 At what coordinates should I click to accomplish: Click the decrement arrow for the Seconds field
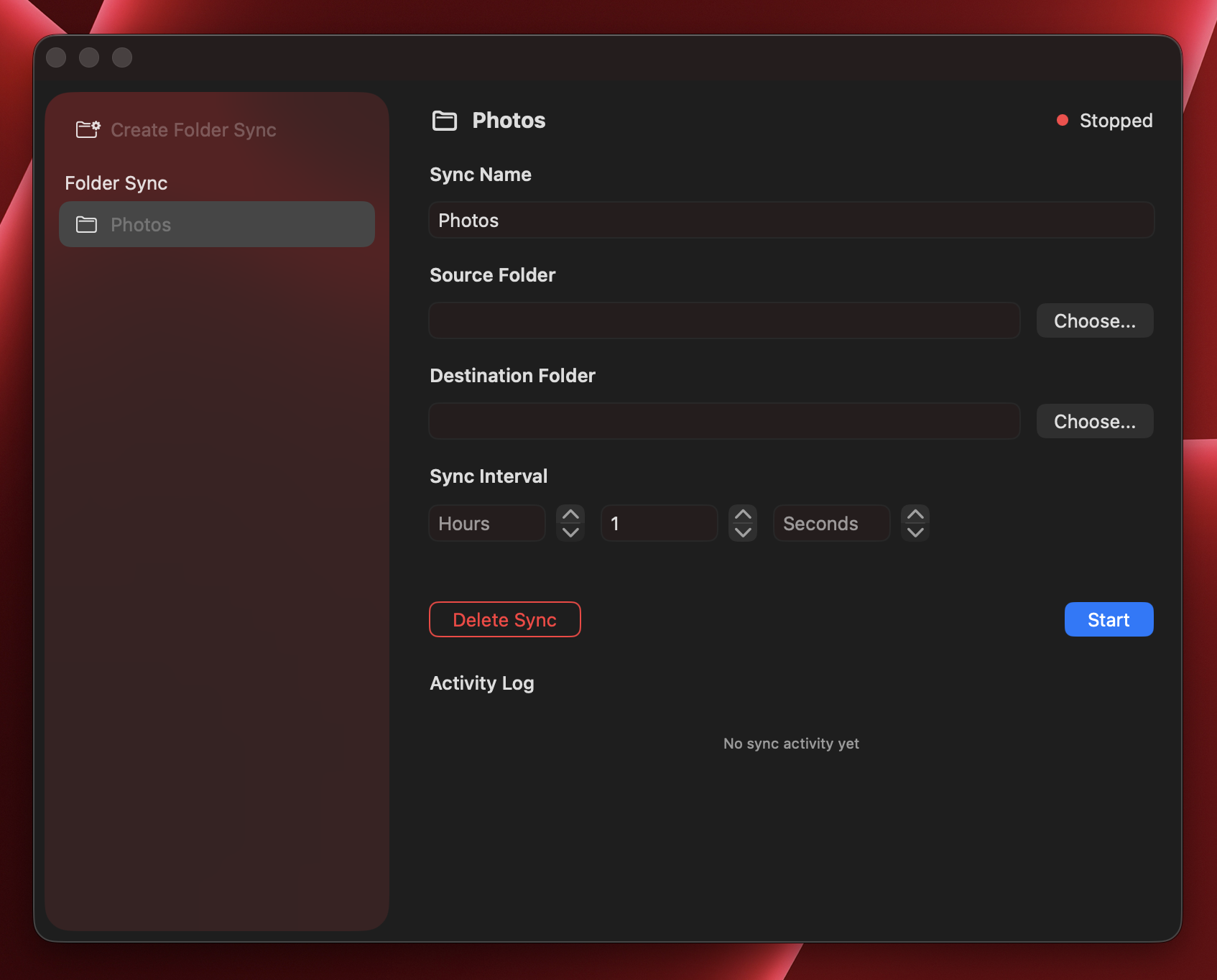pos(915,532)
